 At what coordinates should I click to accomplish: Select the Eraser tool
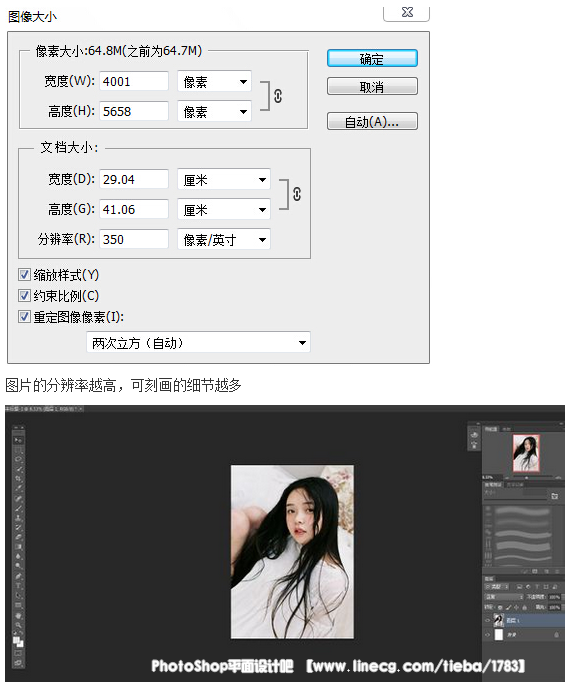pos(18,537)
